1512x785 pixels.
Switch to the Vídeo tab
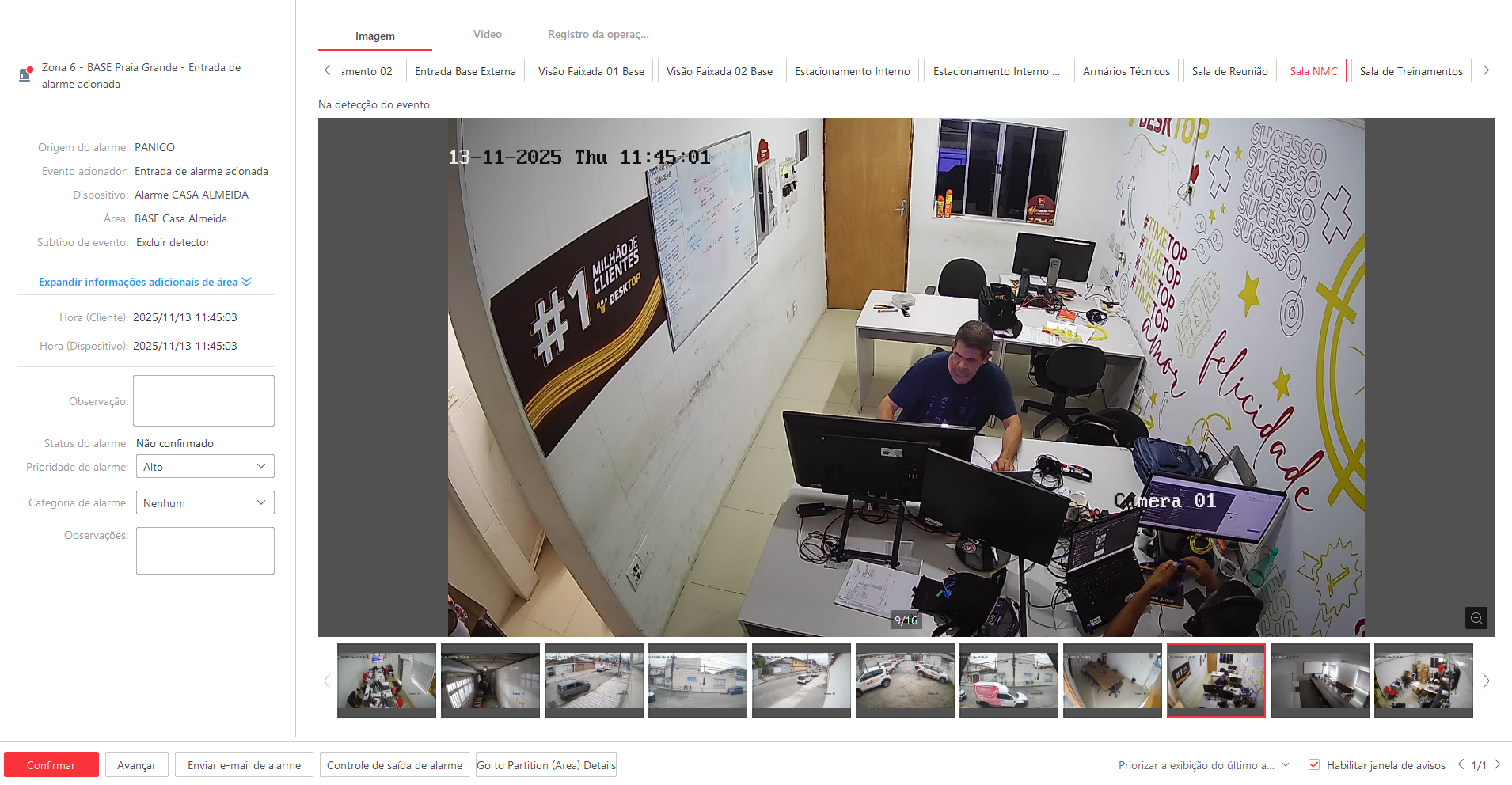[487, 35]
